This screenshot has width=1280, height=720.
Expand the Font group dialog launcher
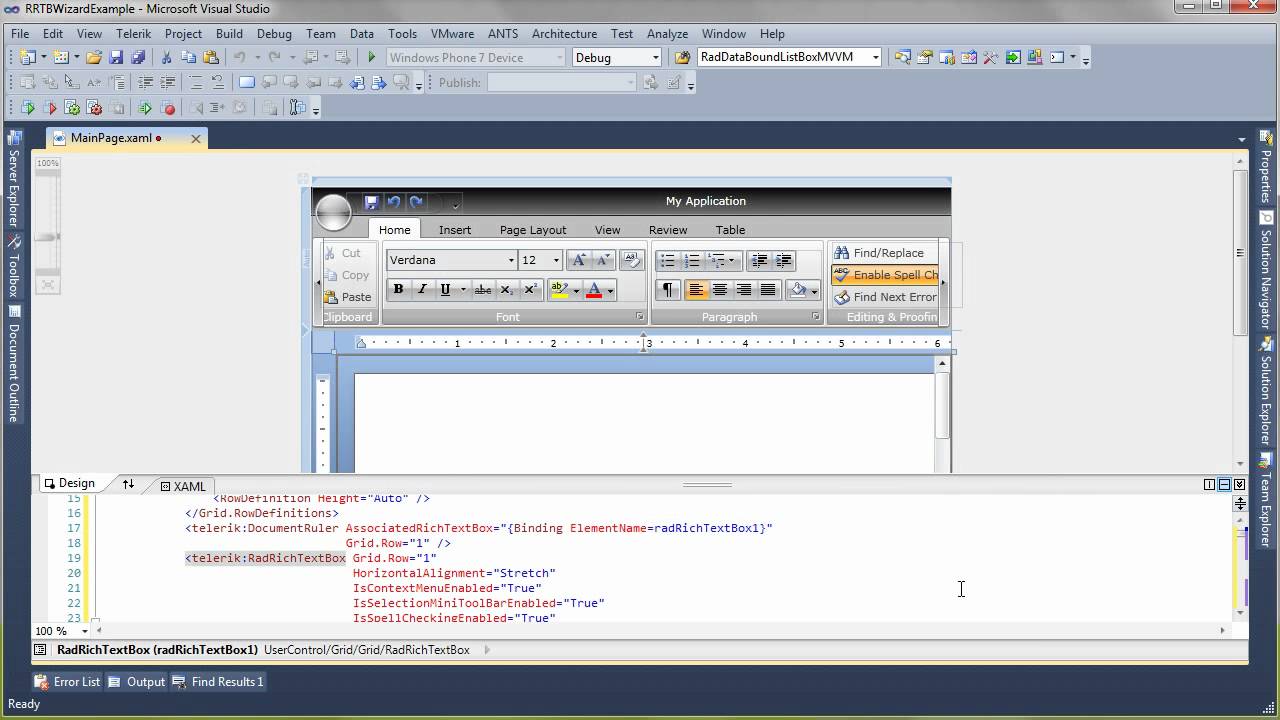(x=640, y=317)
